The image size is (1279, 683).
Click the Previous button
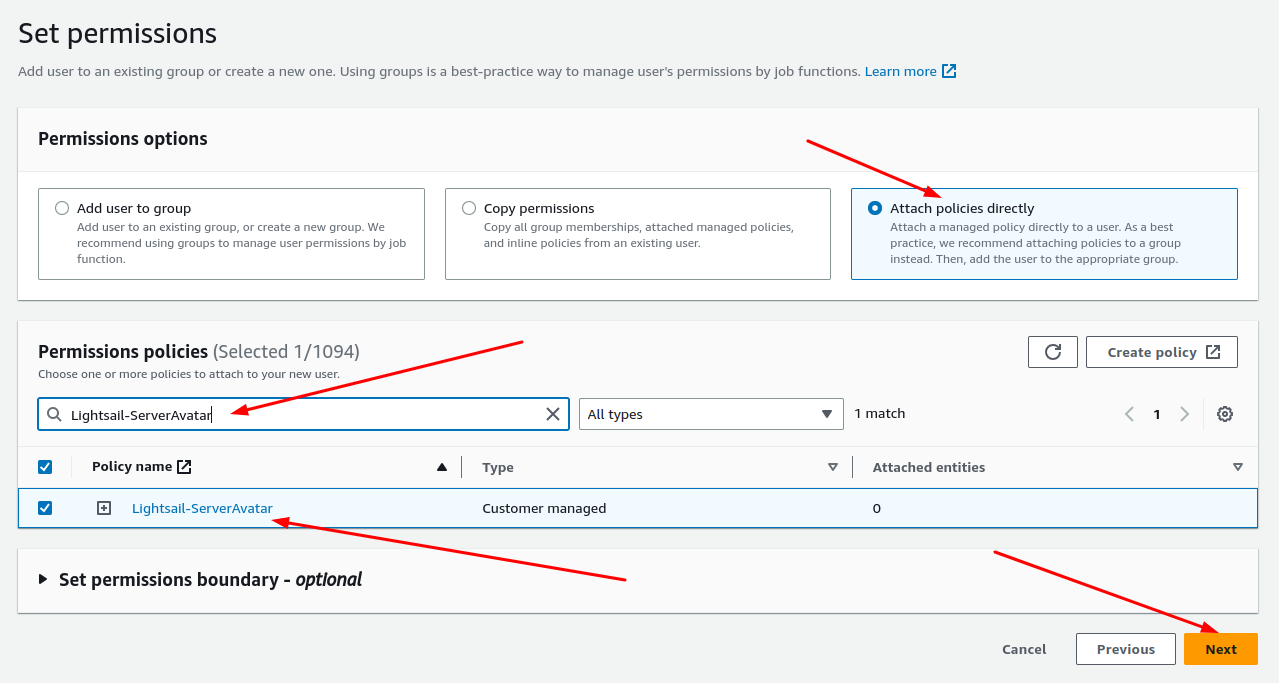tap(1126, 649)
